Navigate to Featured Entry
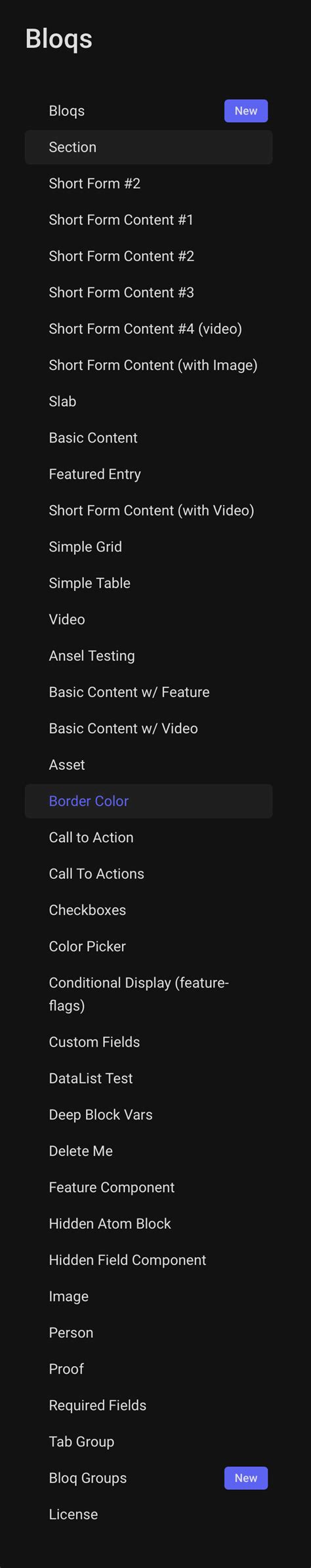The width and height of the screenshot is (311, 1568). (148, 474)
